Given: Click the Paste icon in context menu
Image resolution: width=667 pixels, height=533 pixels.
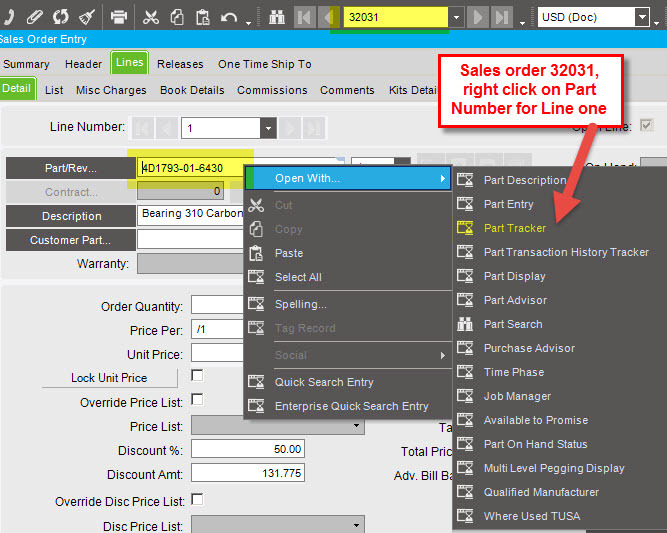Looking at the screenshot, I should point(256,253).
